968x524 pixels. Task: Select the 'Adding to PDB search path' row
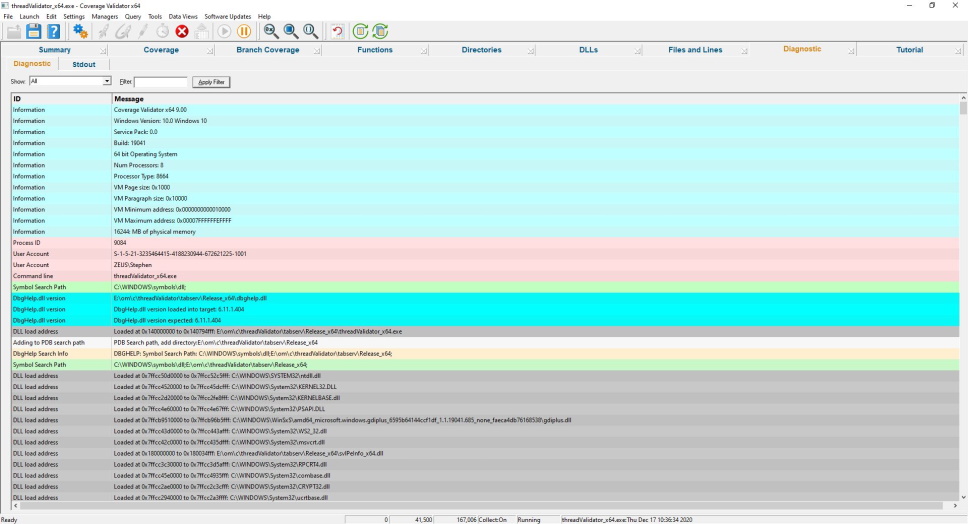point(485,343)
